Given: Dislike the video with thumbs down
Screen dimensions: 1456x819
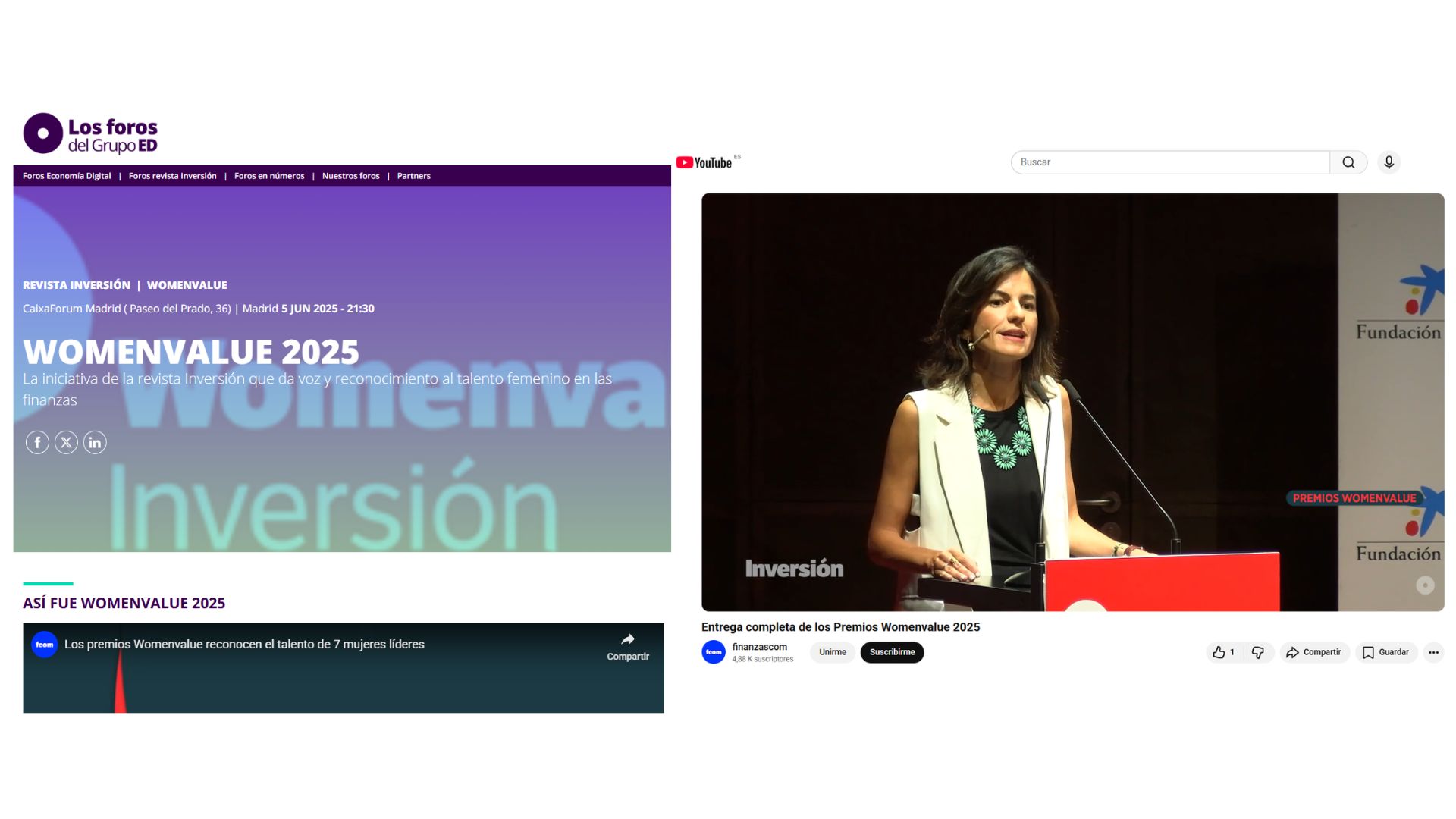Looking at the screenshot, I should [1258, 652].
